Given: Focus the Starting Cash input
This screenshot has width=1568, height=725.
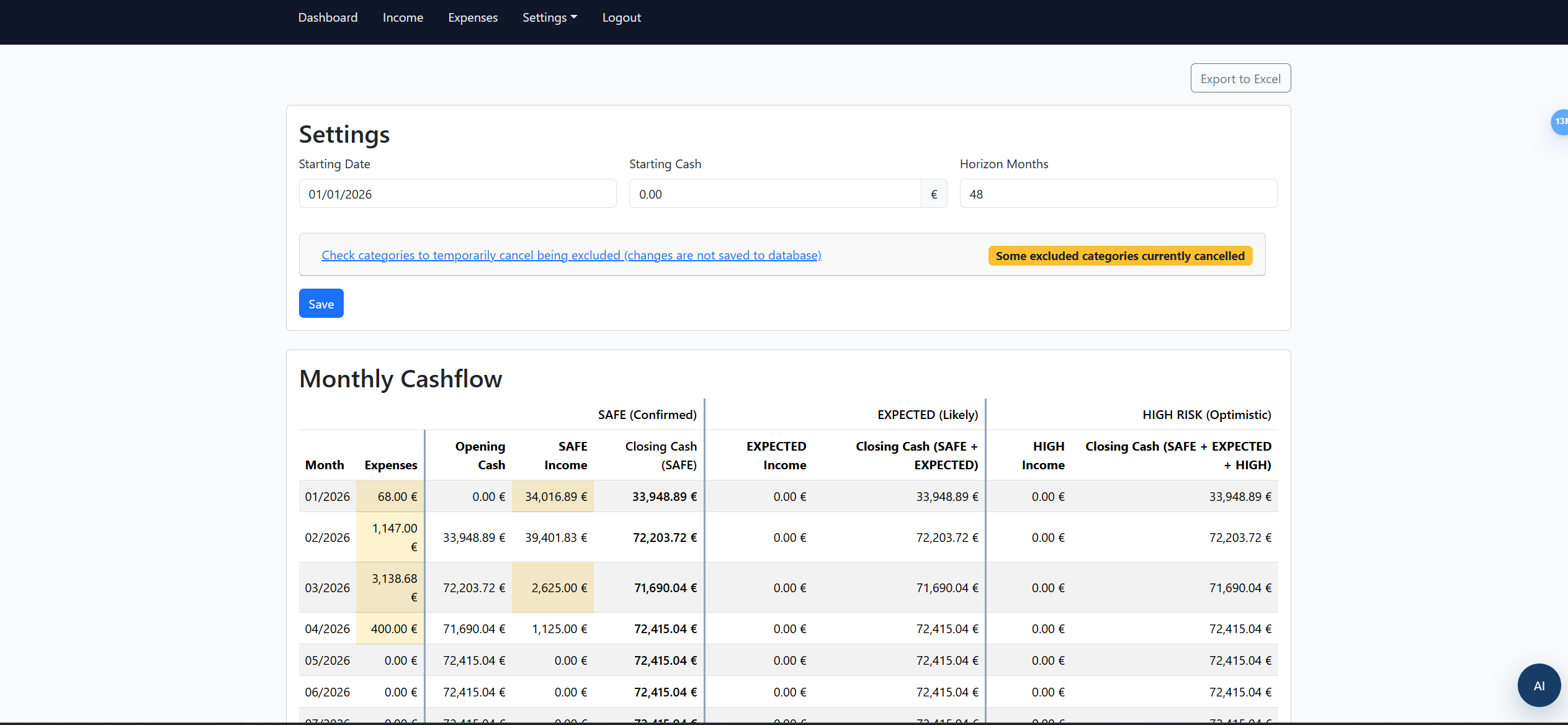Looking at the screenshot, I should [774, 194].
